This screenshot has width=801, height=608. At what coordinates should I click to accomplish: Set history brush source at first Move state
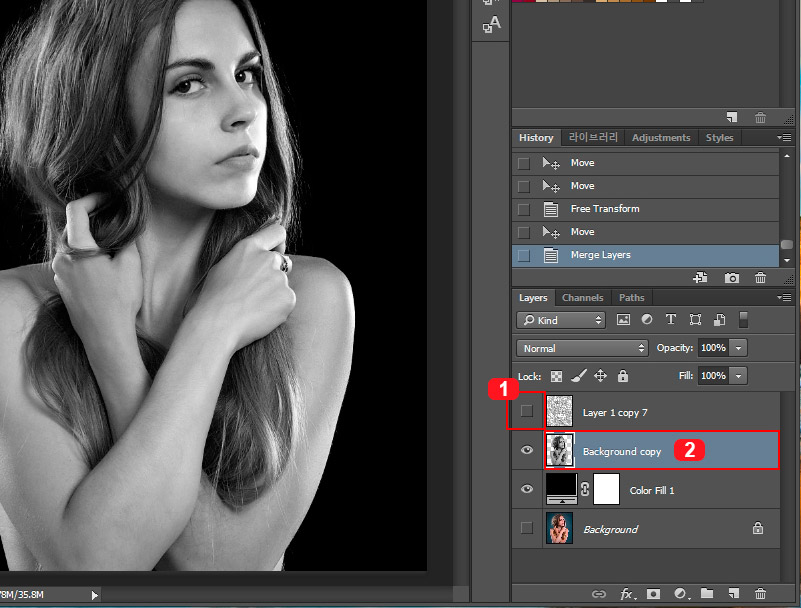coord(524,163)
